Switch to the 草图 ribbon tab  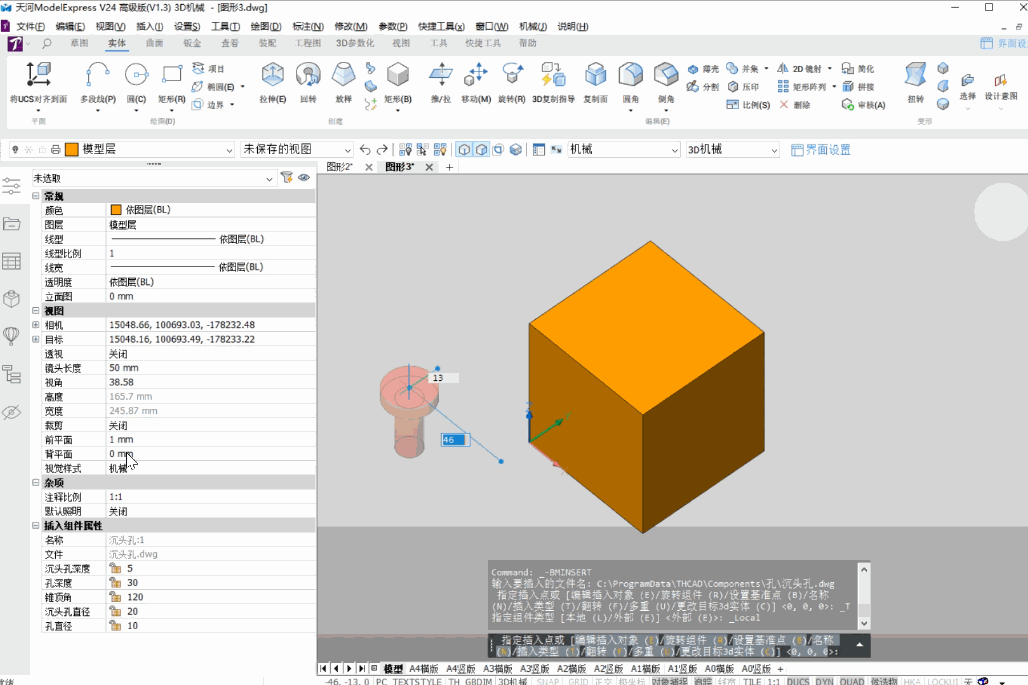click(x=79, y=43)
